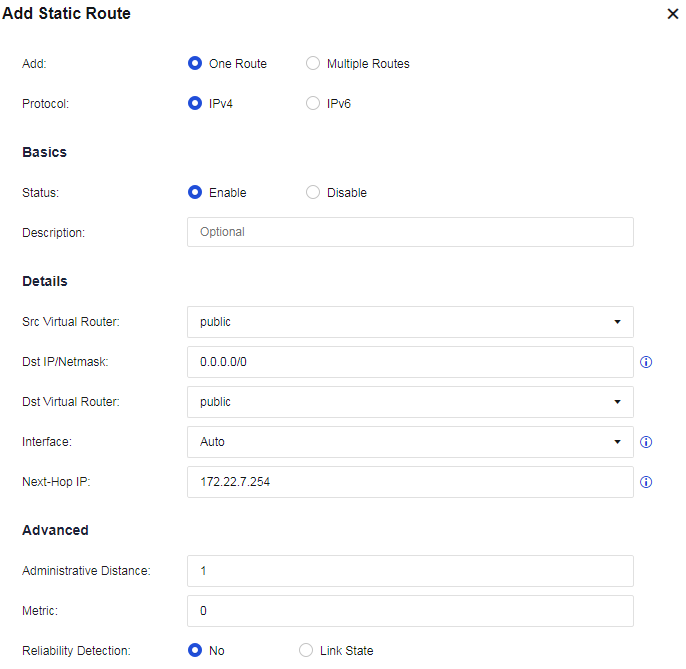Open the Dst Virtual Router dropdown
686x669 pixels.
click(x=410, y=402)
